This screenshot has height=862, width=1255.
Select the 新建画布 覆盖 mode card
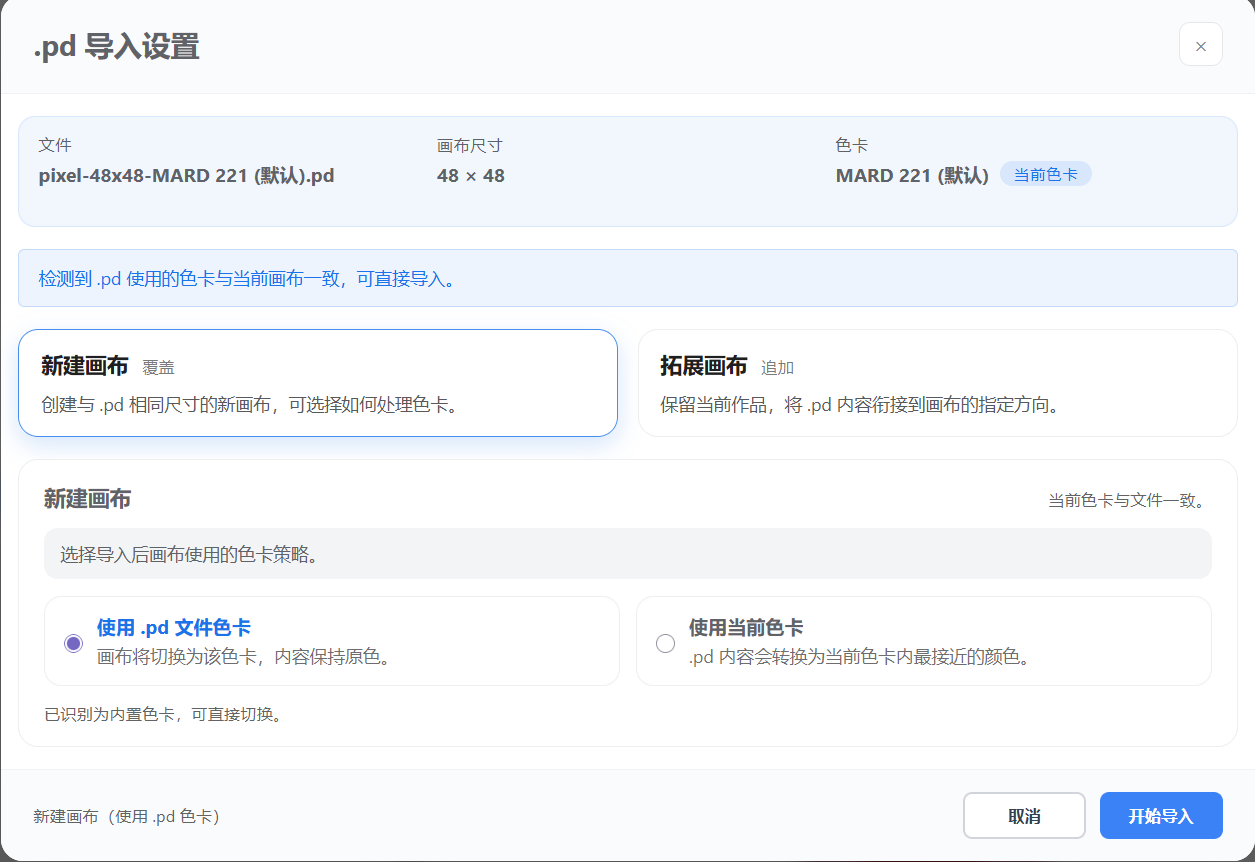click(317, 382)
